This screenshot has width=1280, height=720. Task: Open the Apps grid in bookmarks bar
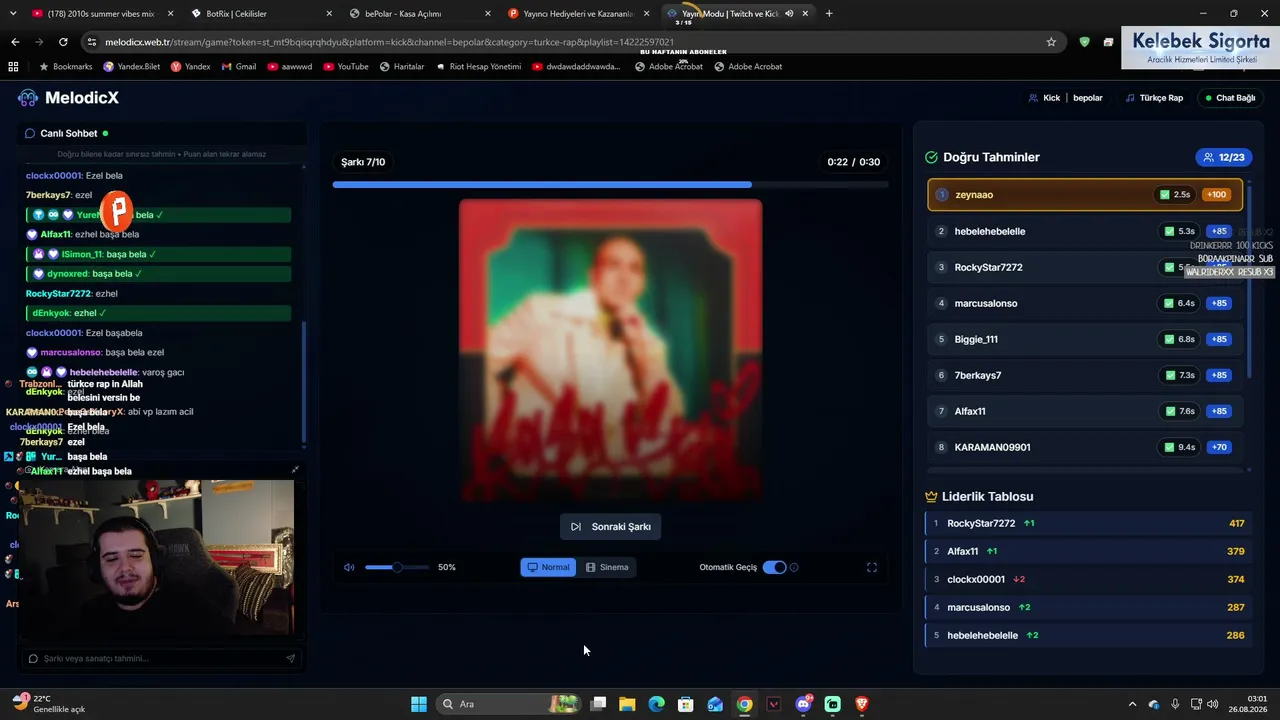[x=13, y=66]
